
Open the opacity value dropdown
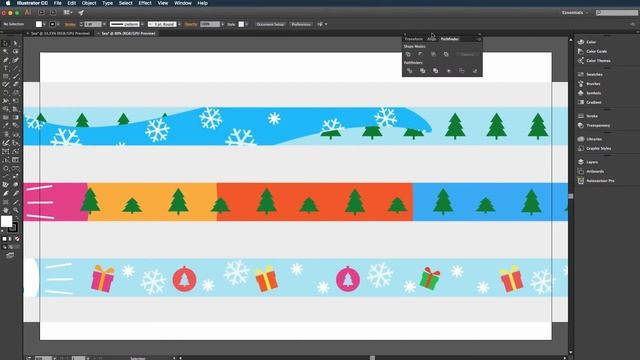click(222, 24)
